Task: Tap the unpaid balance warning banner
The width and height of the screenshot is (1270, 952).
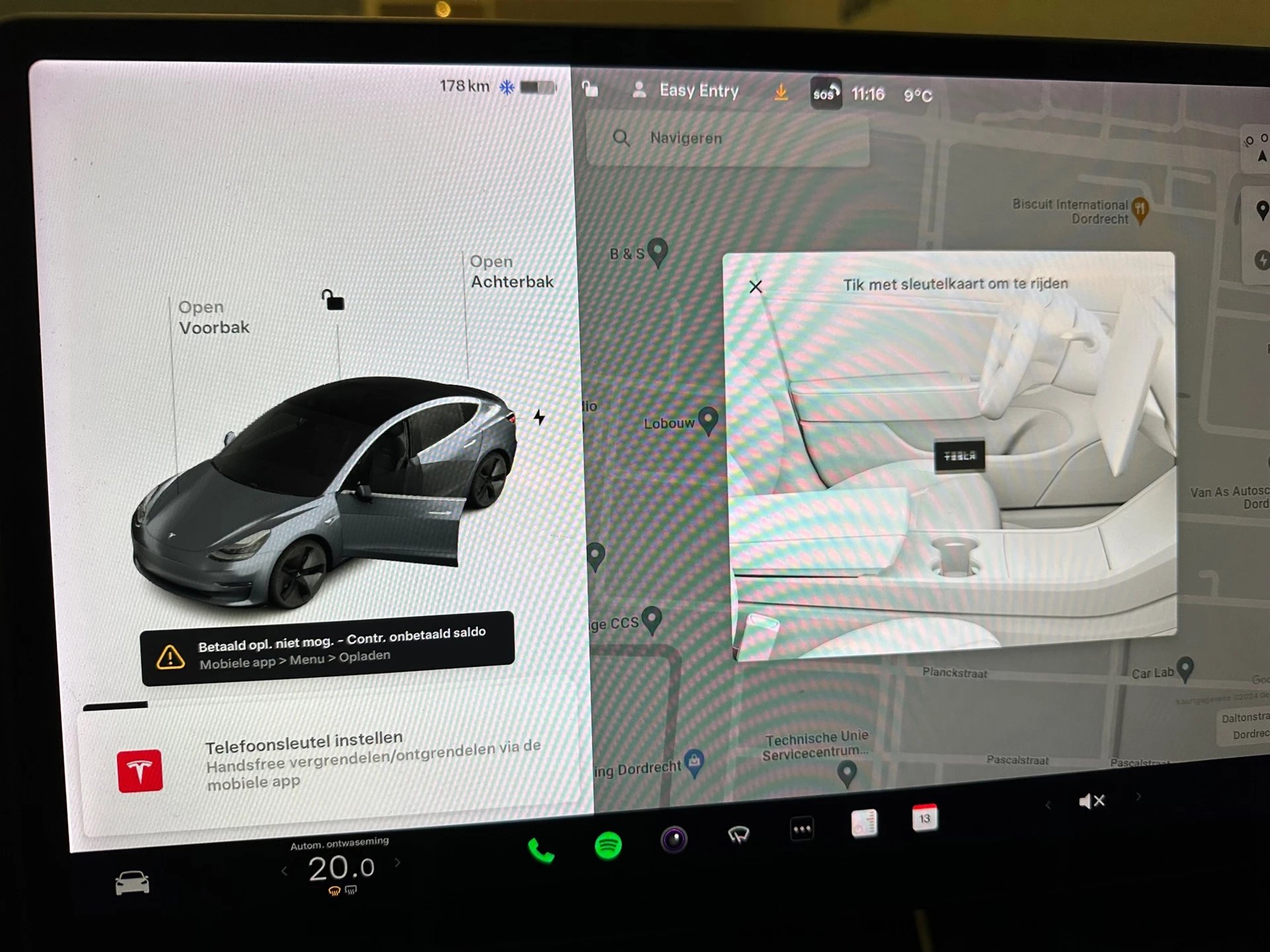Action: pos(327,648)
